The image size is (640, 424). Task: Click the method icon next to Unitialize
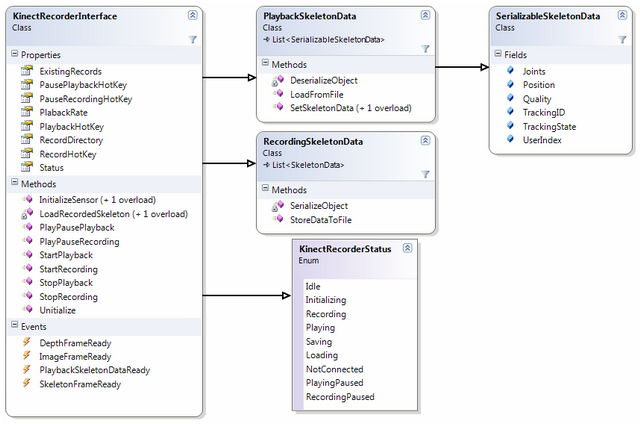(x=28, y=309)
